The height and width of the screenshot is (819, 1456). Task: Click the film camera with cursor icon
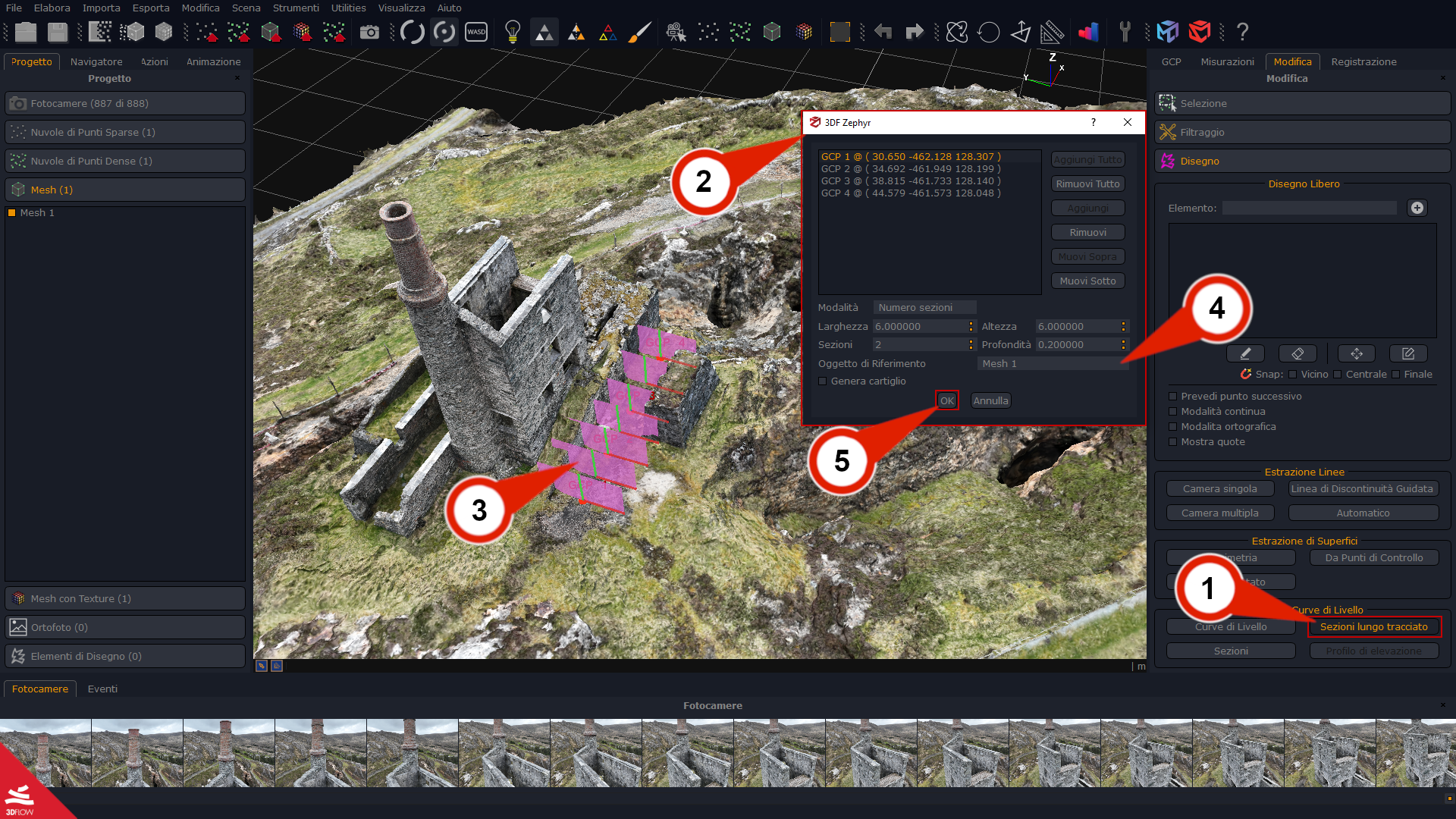click(675, 32)
